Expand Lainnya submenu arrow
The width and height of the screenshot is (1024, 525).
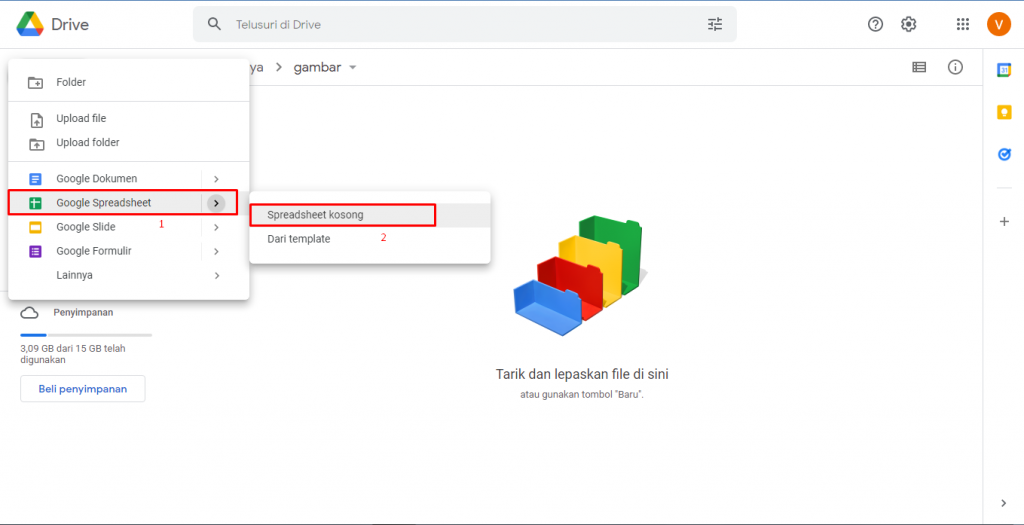click(x=216, y=276)
